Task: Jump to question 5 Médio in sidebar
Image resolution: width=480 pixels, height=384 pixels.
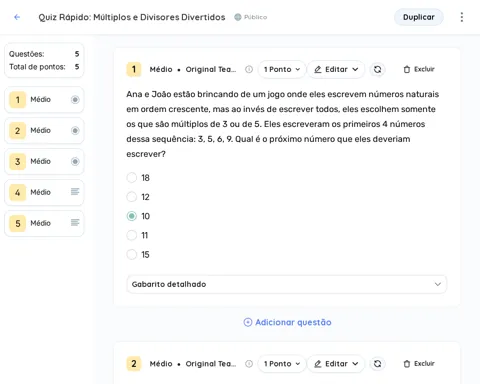Action: pyautogui.click(x=44, y=223)
